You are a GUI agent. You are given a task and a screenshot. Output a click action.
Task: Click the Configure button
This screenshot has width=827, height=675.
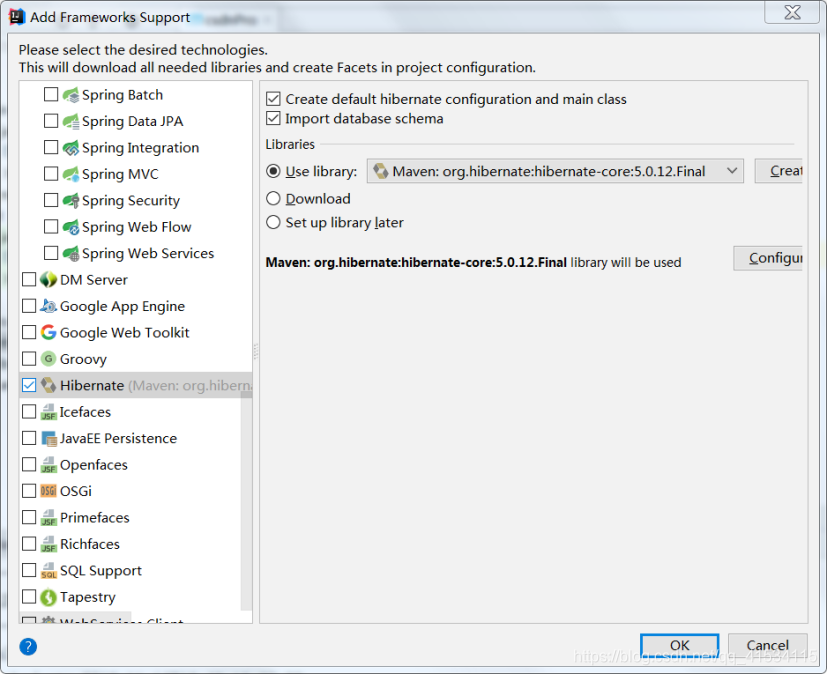coord(768,258)
